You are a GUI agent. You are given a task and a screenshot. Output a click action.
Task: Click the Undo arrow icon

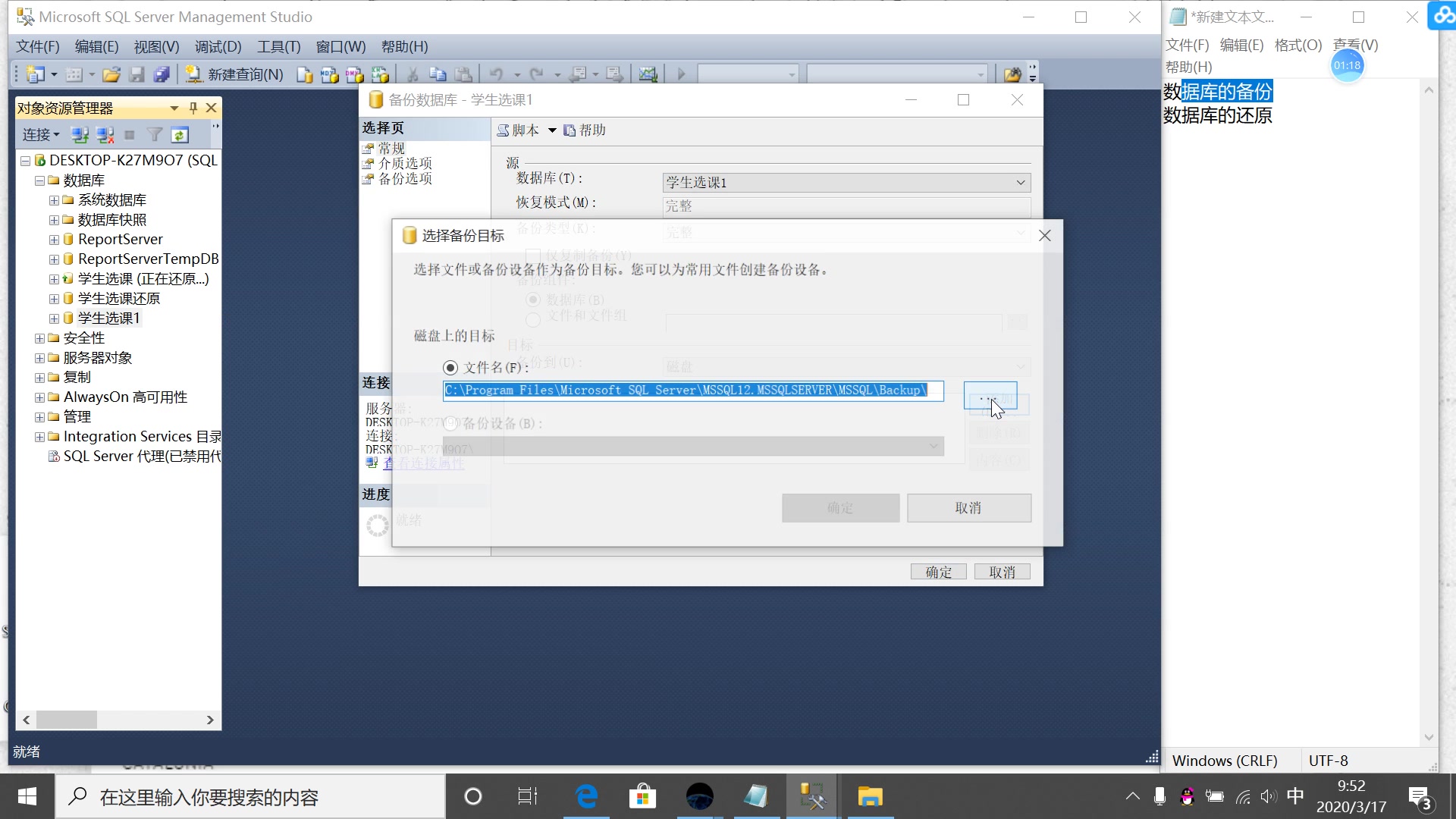pyautogui.click(x=496, y=74)
